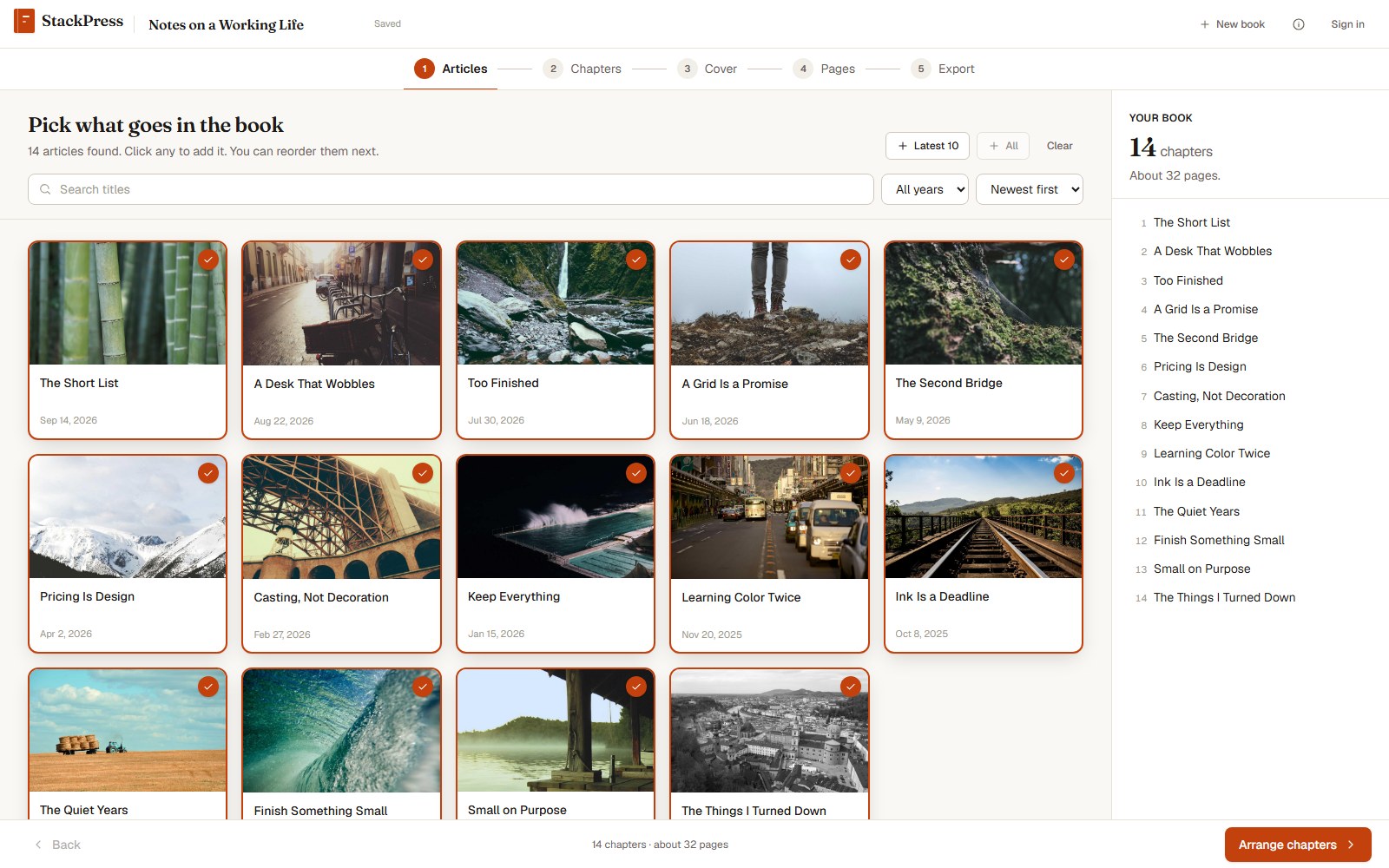Switch to the Chapters step
The width and height of the screenshot is (1389, 868).
582,69
